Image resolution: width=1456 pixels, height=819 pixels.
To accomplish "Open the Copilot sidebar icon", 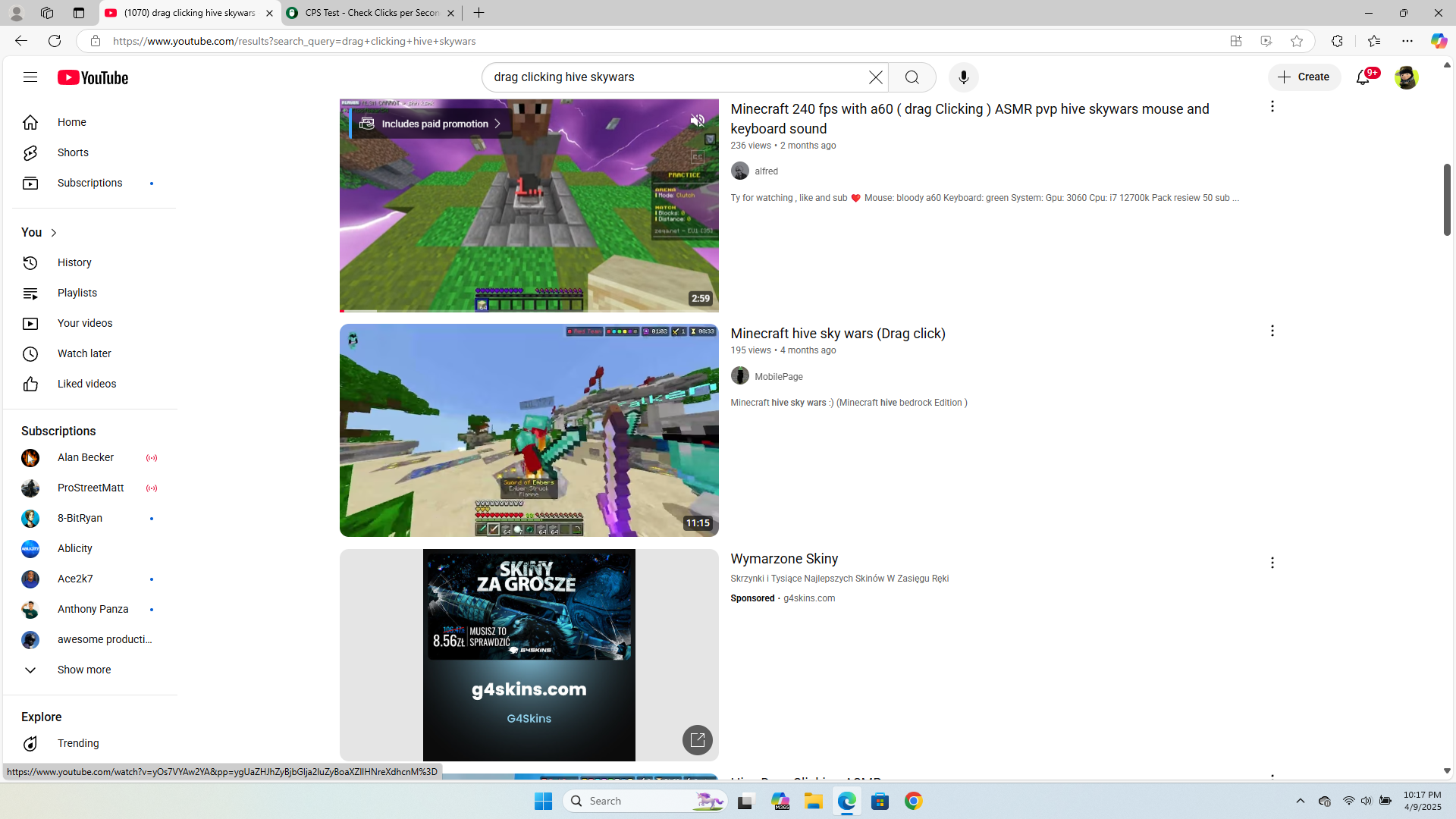I will pyautogui.click(x=1439, y=41).
